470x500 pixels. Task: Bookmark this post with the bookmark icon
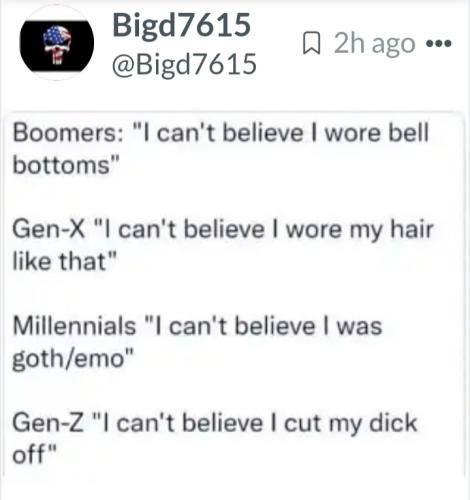pos(311,43)
